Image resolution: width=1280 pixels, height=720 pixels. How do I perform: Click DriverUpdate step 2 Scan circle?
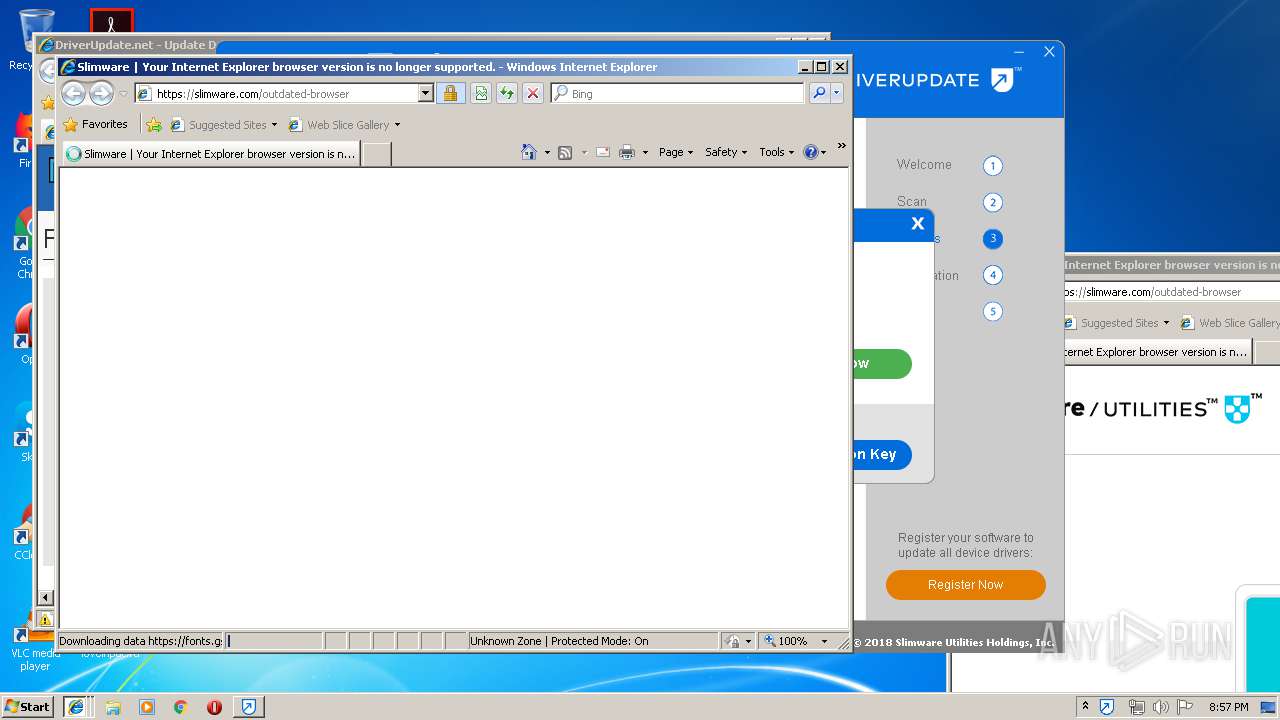tap(992, 202)
